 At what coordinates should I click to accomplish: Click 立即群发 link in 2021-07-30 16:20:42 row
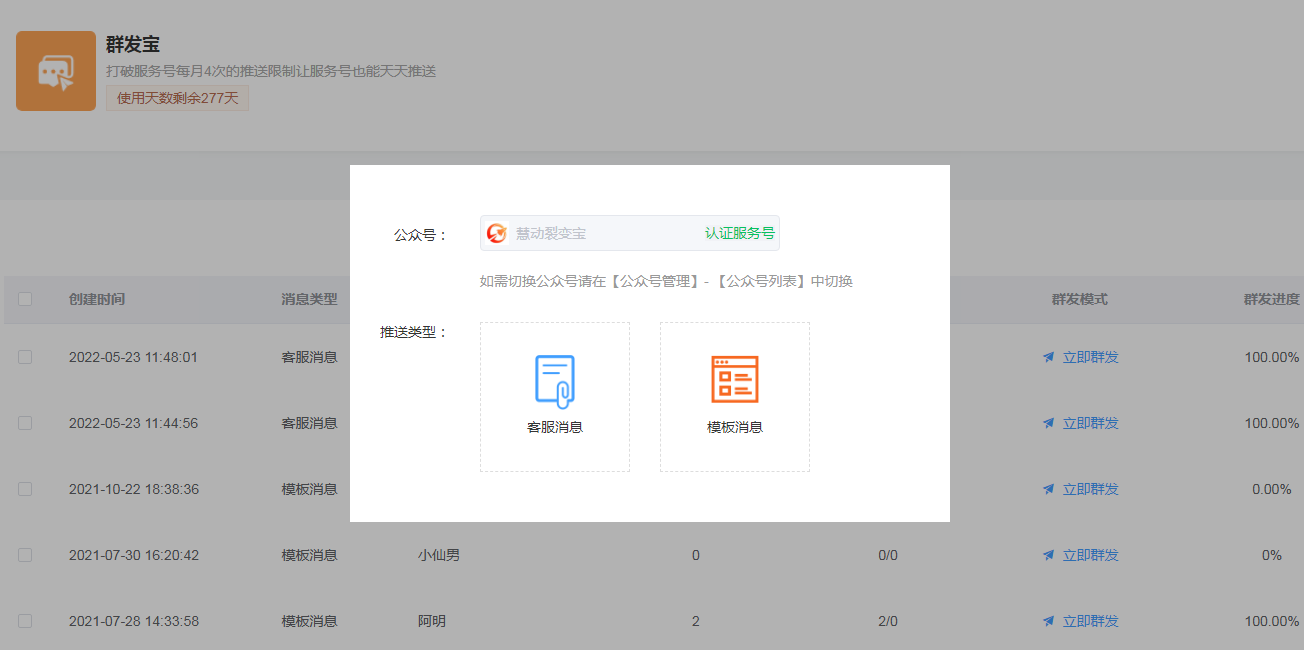click(x=1090, y=555)
